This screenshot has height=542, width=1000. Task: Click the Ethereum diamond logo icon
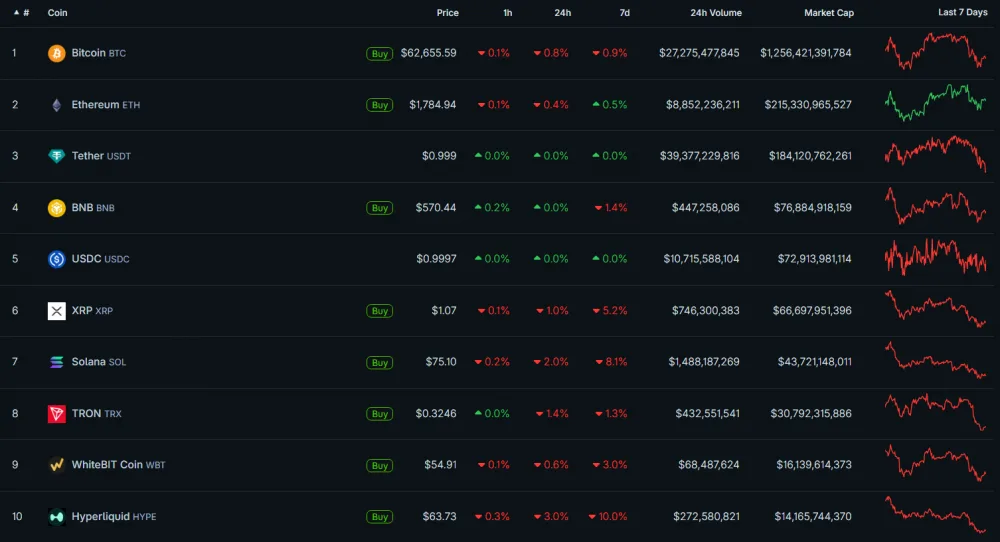coord(56,105)
